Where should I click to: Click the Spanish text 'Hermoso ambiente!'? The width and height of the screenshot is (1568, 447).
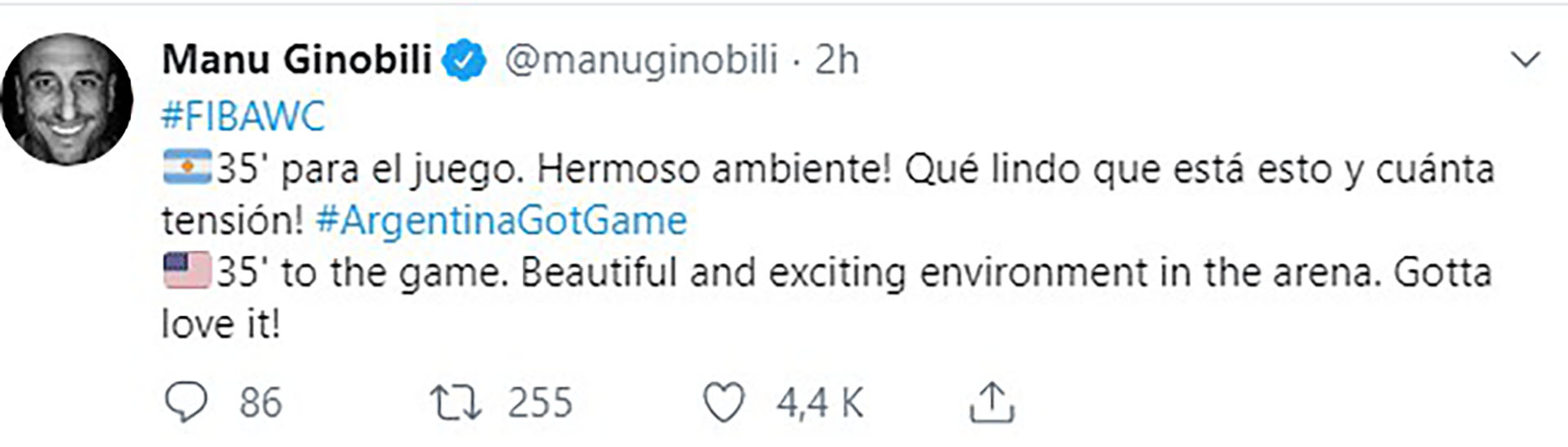click(715, 169)
